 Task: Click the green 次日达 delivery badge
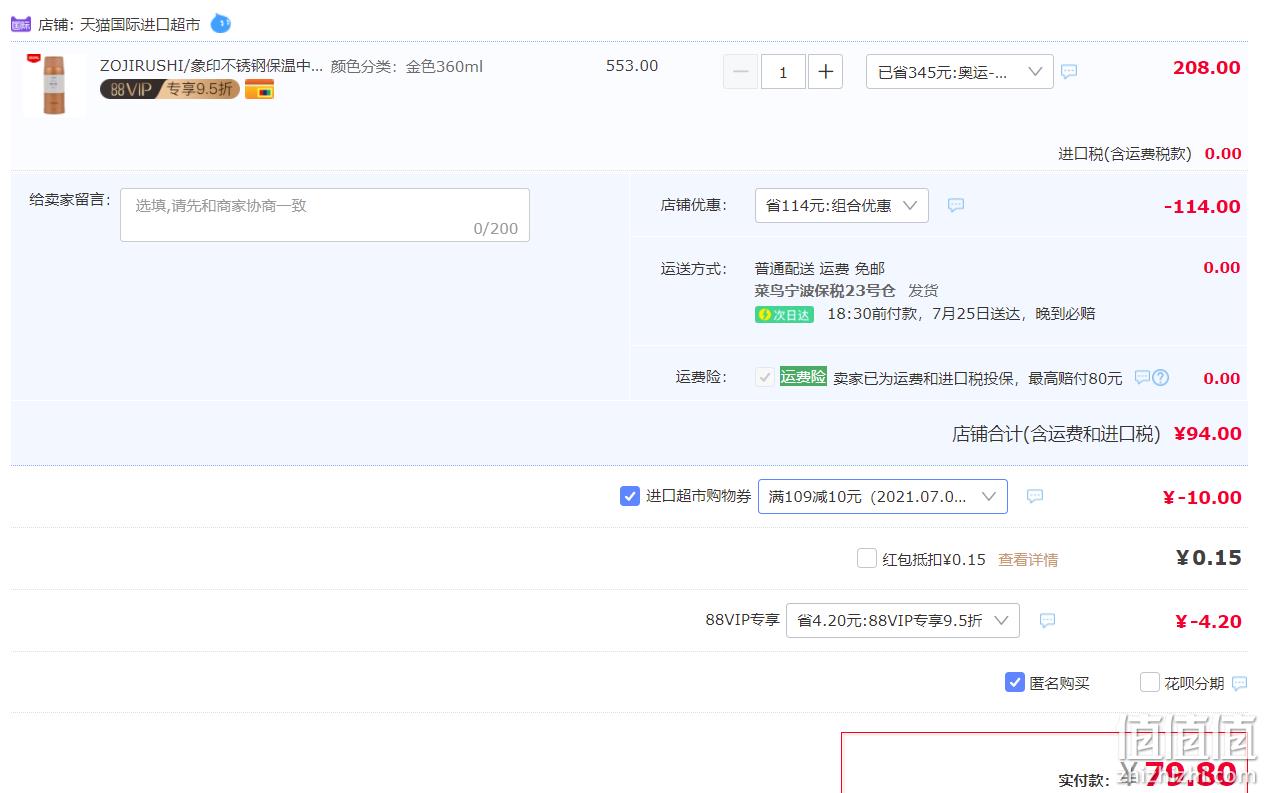click(784, 314)
